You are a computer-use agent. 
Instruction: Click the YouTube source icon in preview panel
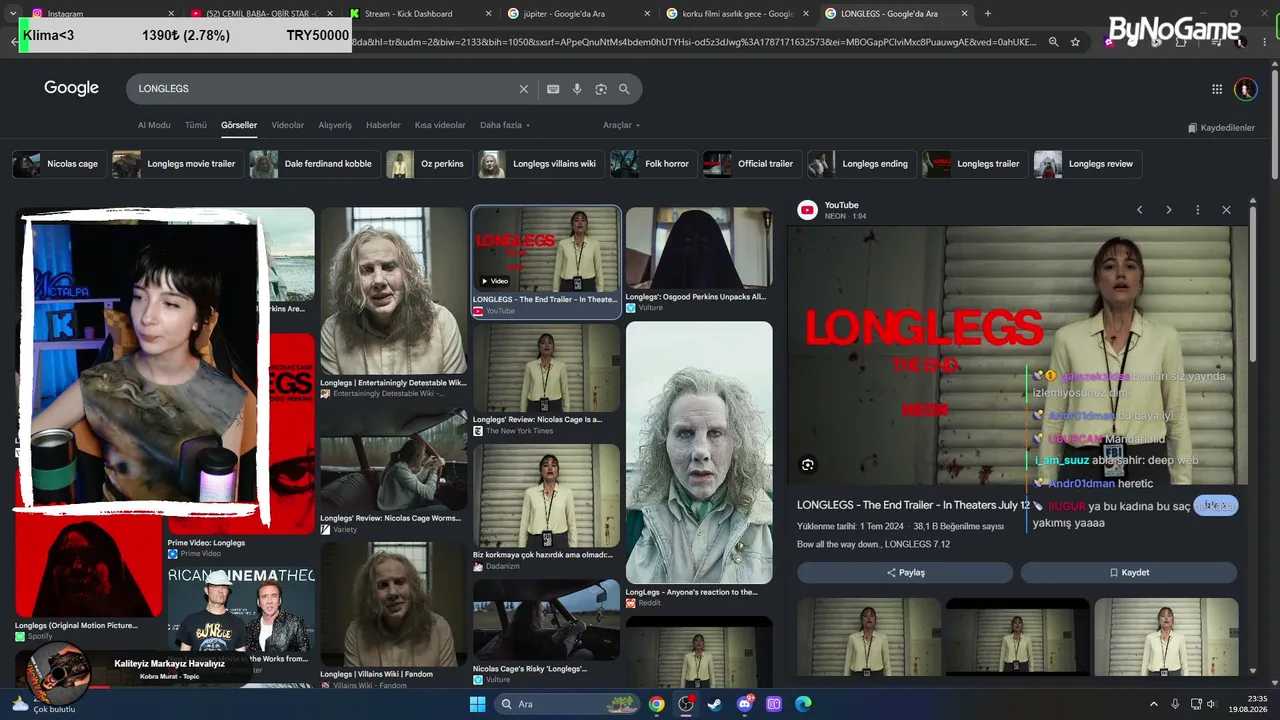click(x=807, y=210)
